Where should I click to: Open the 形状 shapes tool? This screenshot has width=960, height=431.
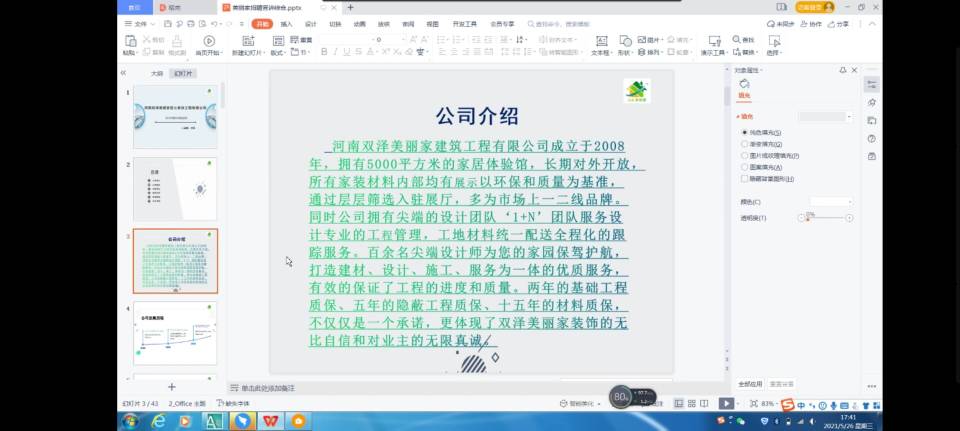624,41
